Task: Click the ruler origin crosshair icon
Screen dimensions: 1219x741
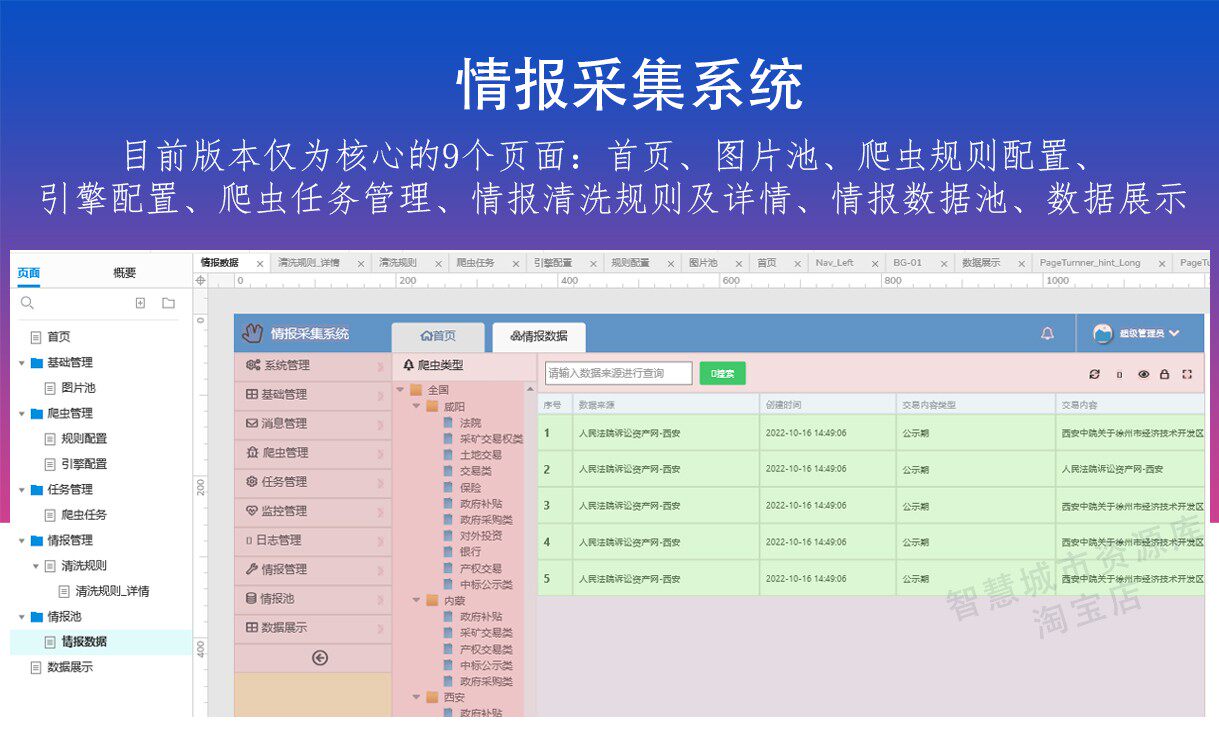Action: pos(200,281)
